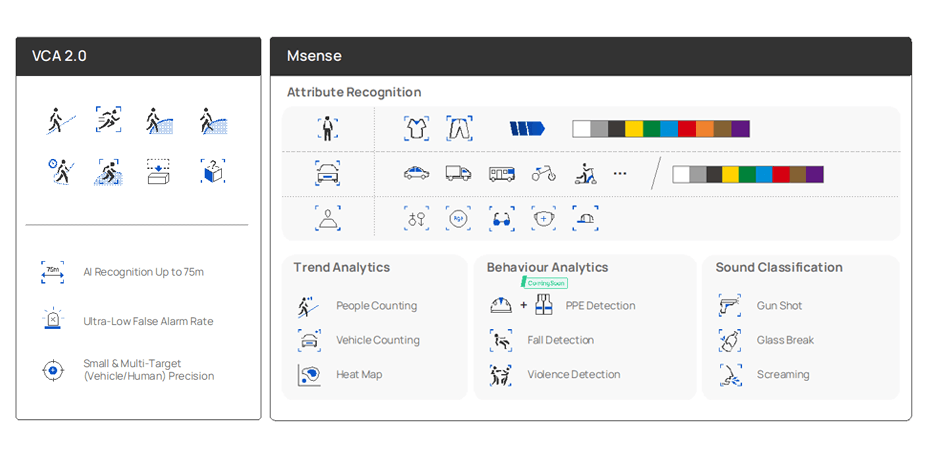930x450 pixels.
Task: Select the false alarm siren icon
Action: [x=53, y=321]
